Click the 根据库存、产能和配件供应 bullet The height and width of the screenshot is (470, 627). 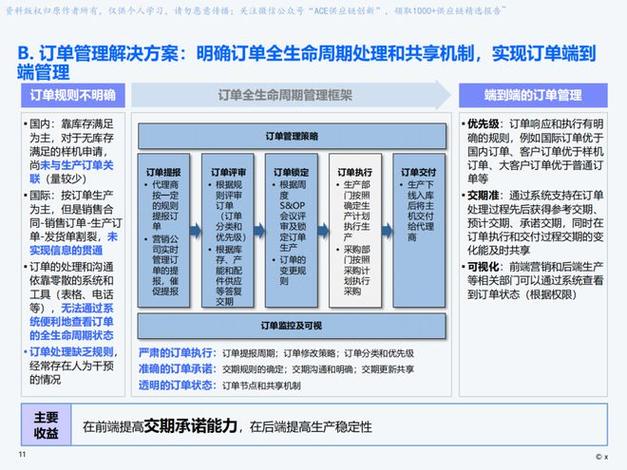[x=227, y=276]
